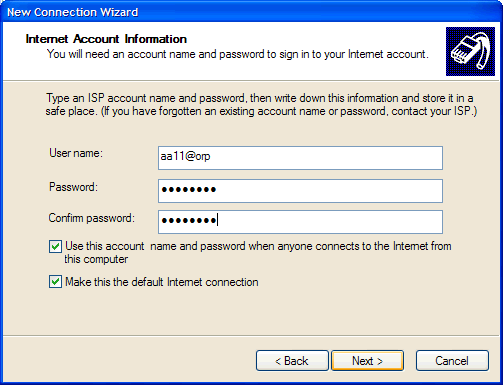Select the Password entry field
503x385 pixels.
tap(300, 191)
